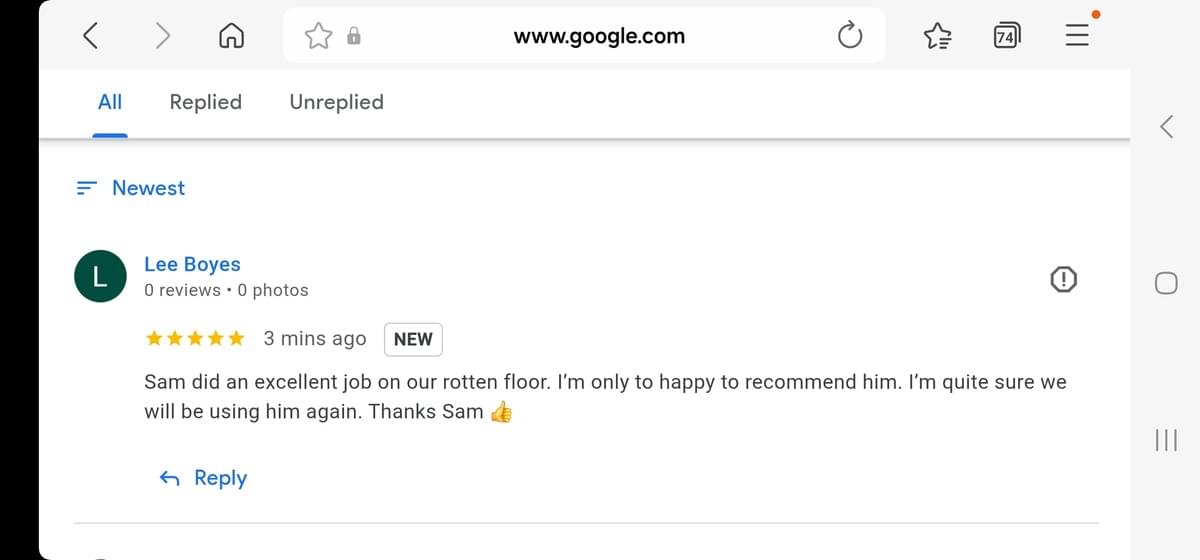Viewport: 1200px width, 560px height.
Task: Open Lee Boyes' profile name link
Action: coord(192,264)
